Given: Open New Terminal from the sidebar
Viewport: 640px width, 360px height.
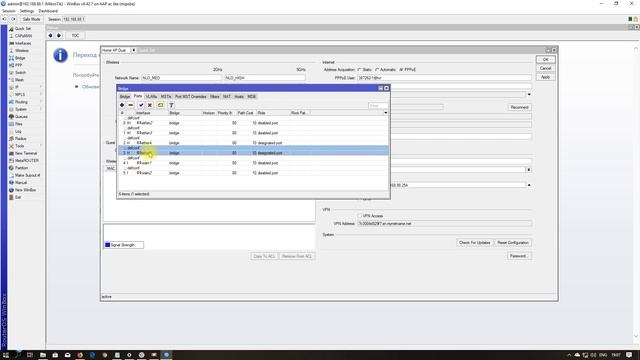Looking at the screenshot, I should (x=25, y=153).
